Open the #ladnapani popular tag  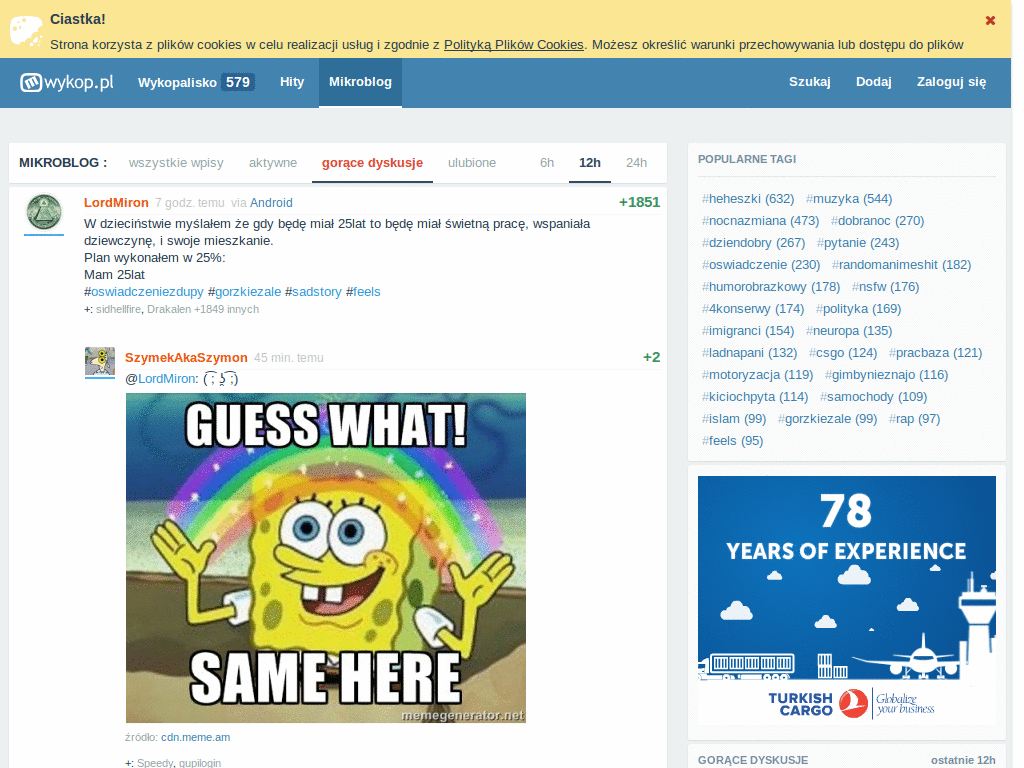pyautogui.click(x=749, y=353)
